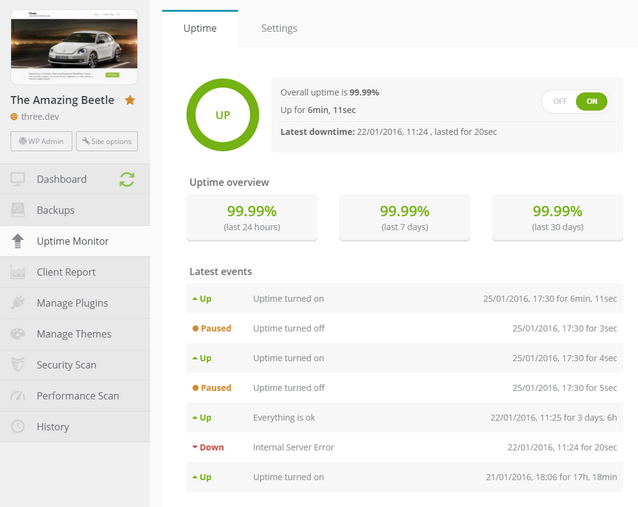Open the Beetle website thumbnail preview
Image resolution: width=638 pixels, height=507 pixels.
(x=74, y=47)
